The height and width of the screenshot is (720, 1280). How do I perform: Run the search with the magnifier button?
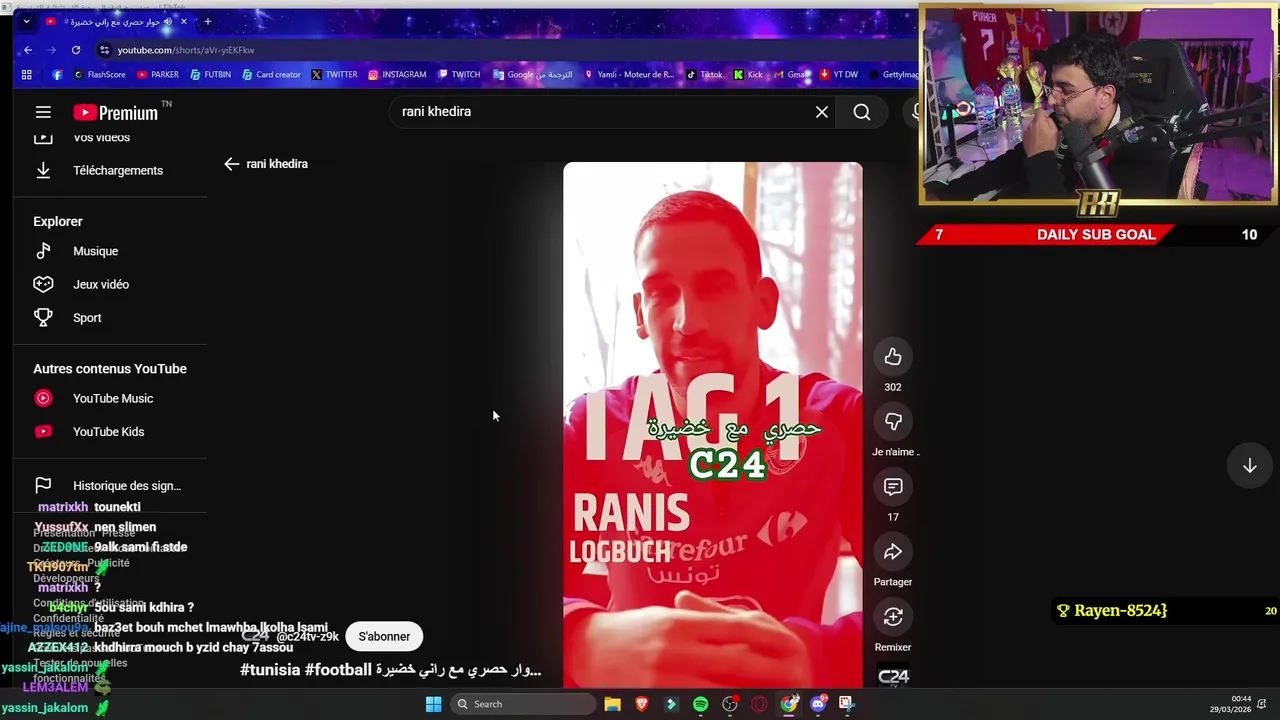862,112
